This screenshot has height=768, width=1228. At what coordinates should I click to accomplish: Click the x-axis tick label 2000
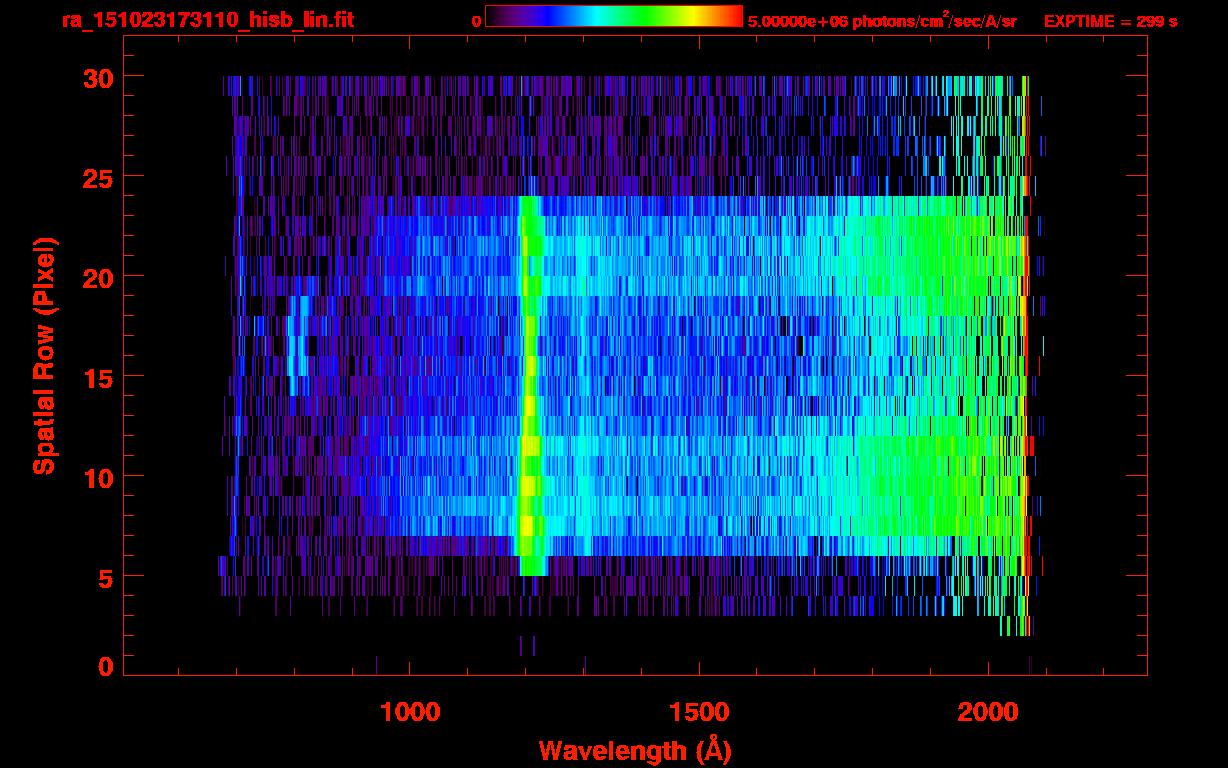988,712
